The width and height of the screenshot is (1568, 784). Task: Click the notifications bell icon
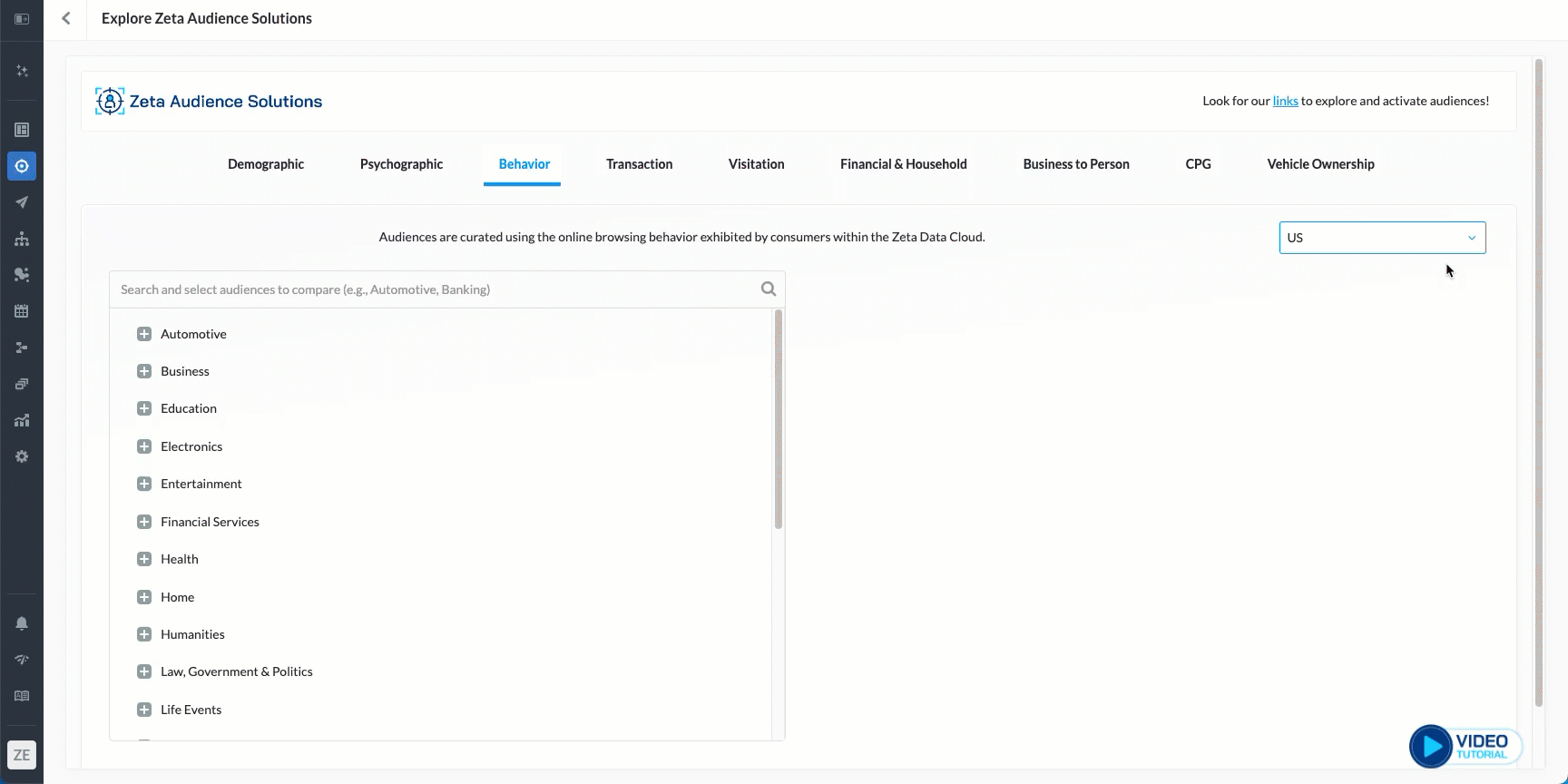[x=22, y=623]
